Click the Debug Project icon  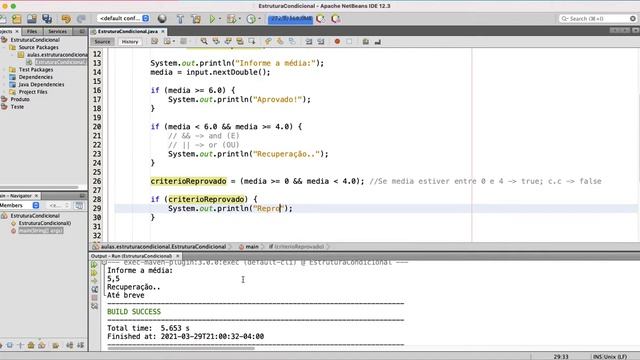tap(231, 19)
